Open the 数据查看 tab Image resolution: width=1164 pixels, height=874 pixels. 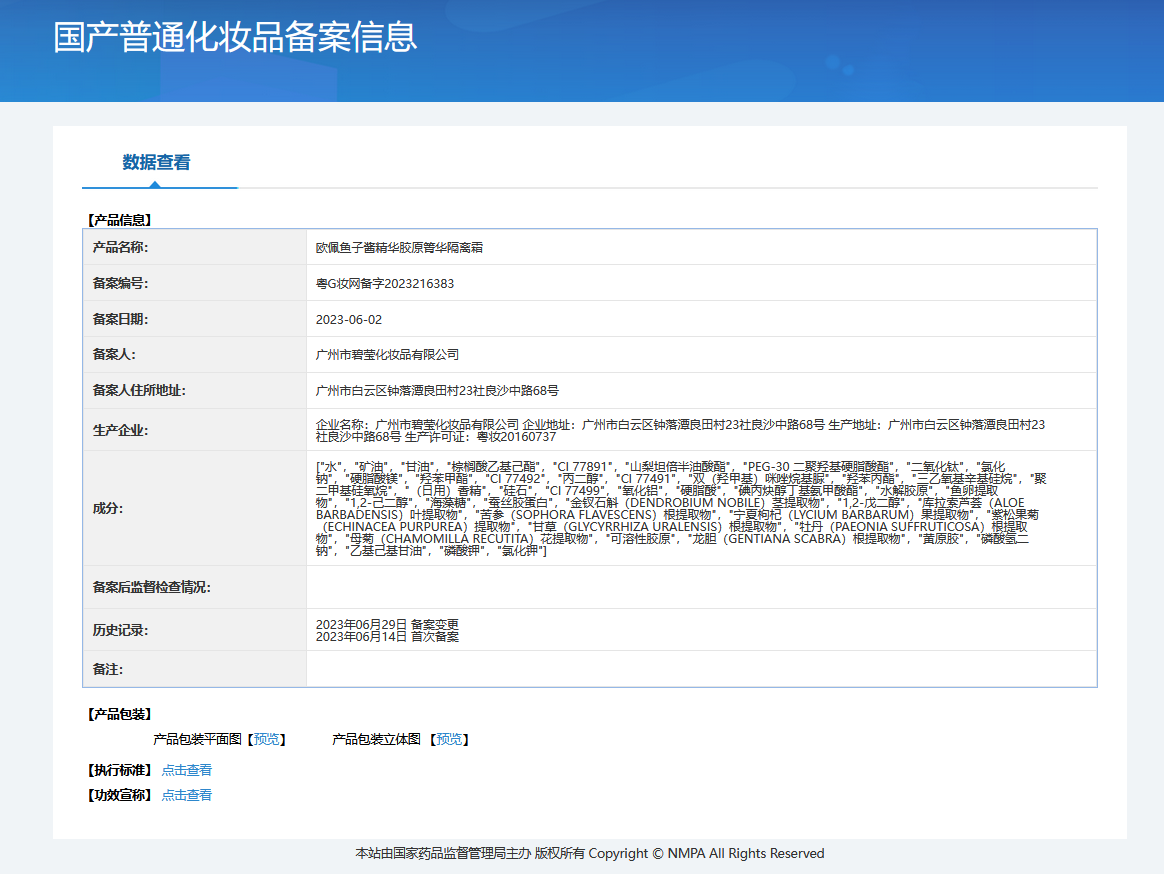click(x=156, y=162)
